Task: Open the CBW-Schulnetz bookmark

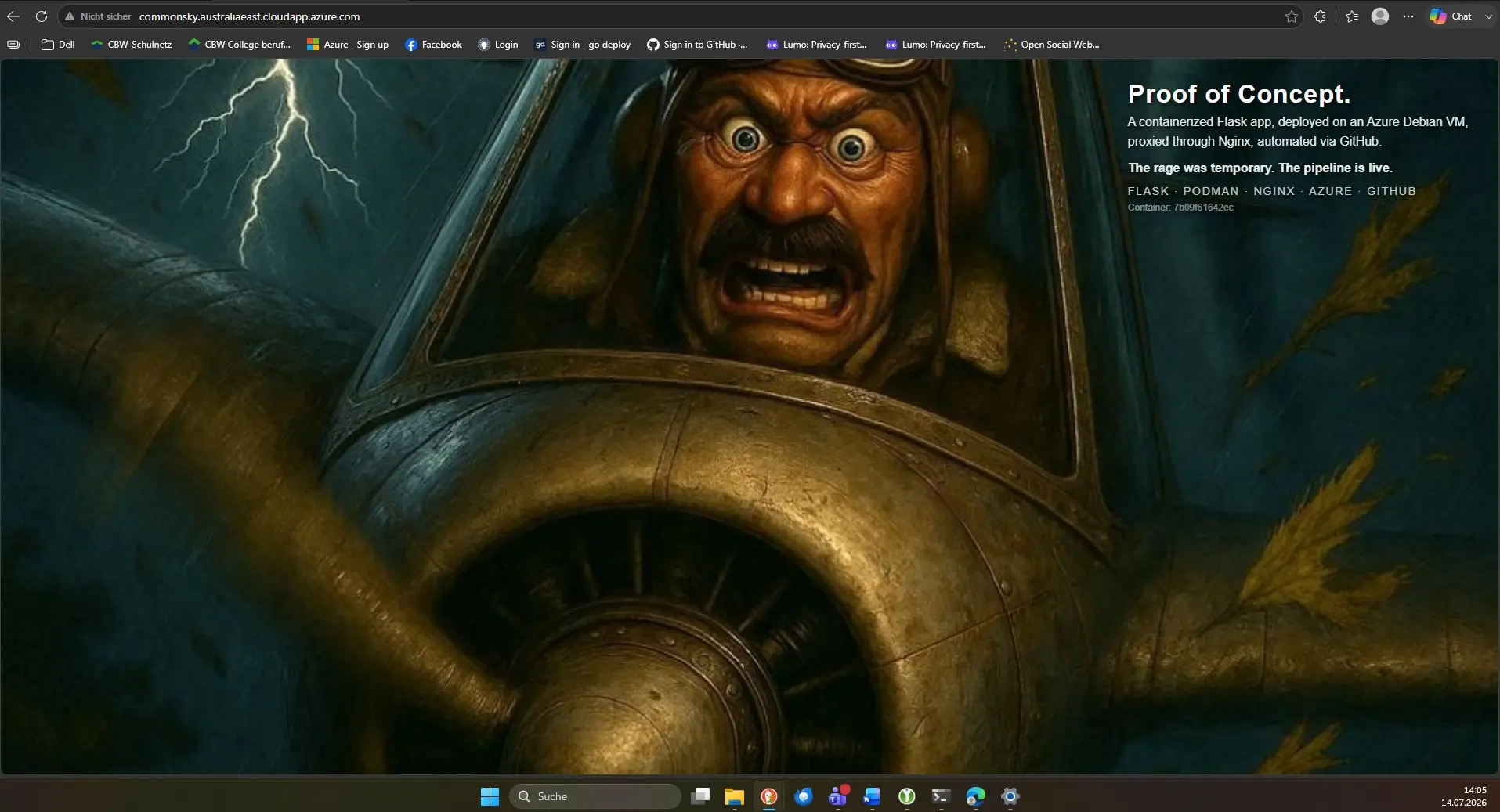Action: (x=132, y=45)
